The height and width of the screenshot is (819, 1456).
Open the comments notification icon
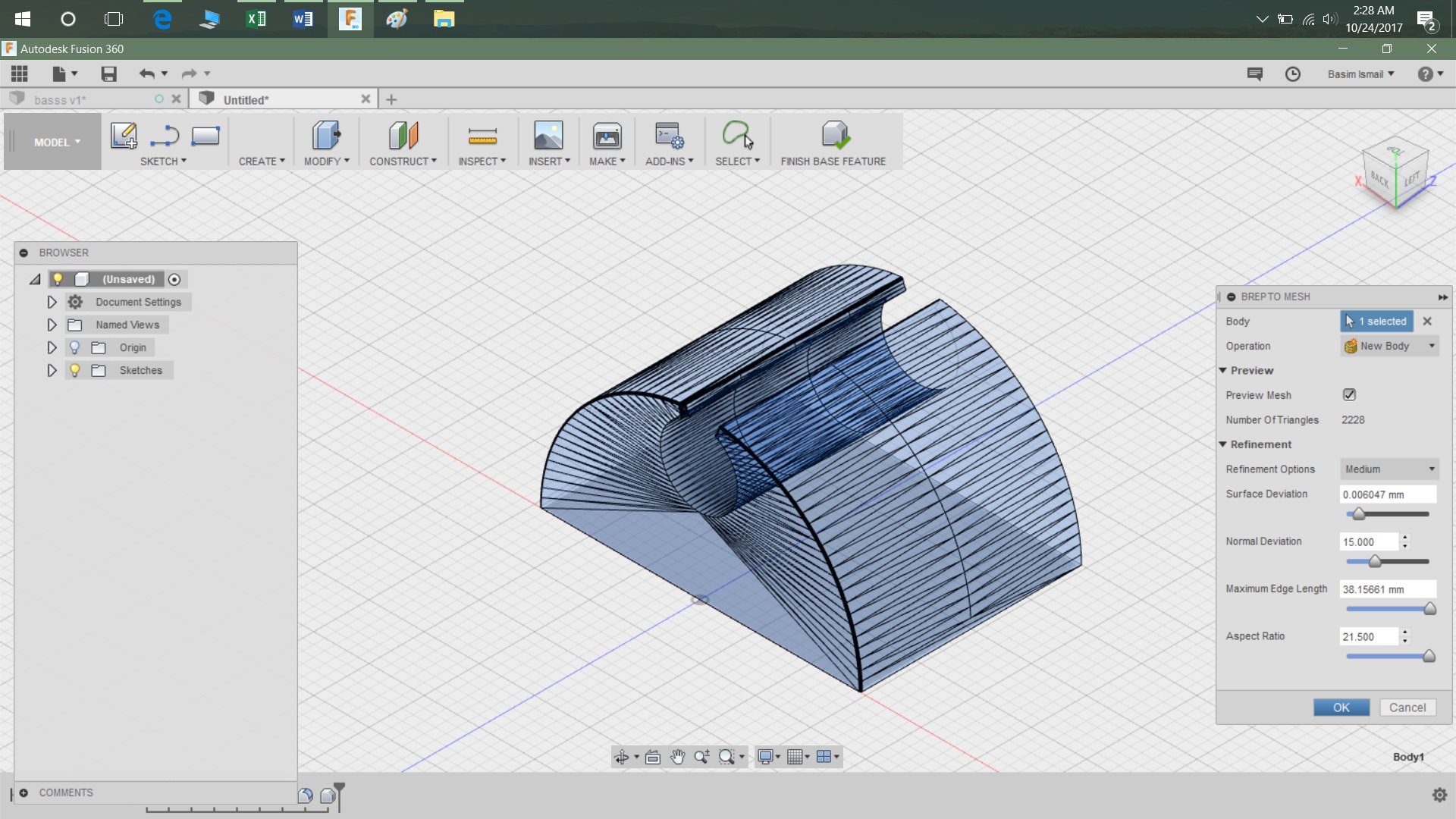[1254, 74]
